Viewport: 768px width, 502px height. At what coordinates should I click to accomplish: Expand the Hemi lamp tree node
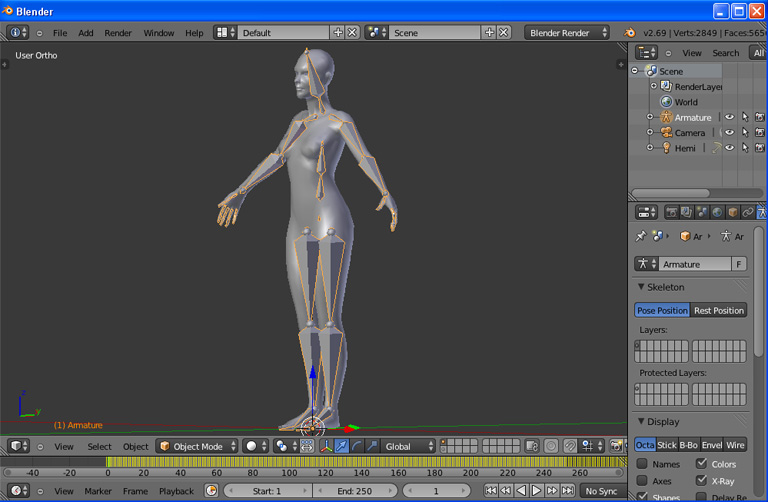650,147
